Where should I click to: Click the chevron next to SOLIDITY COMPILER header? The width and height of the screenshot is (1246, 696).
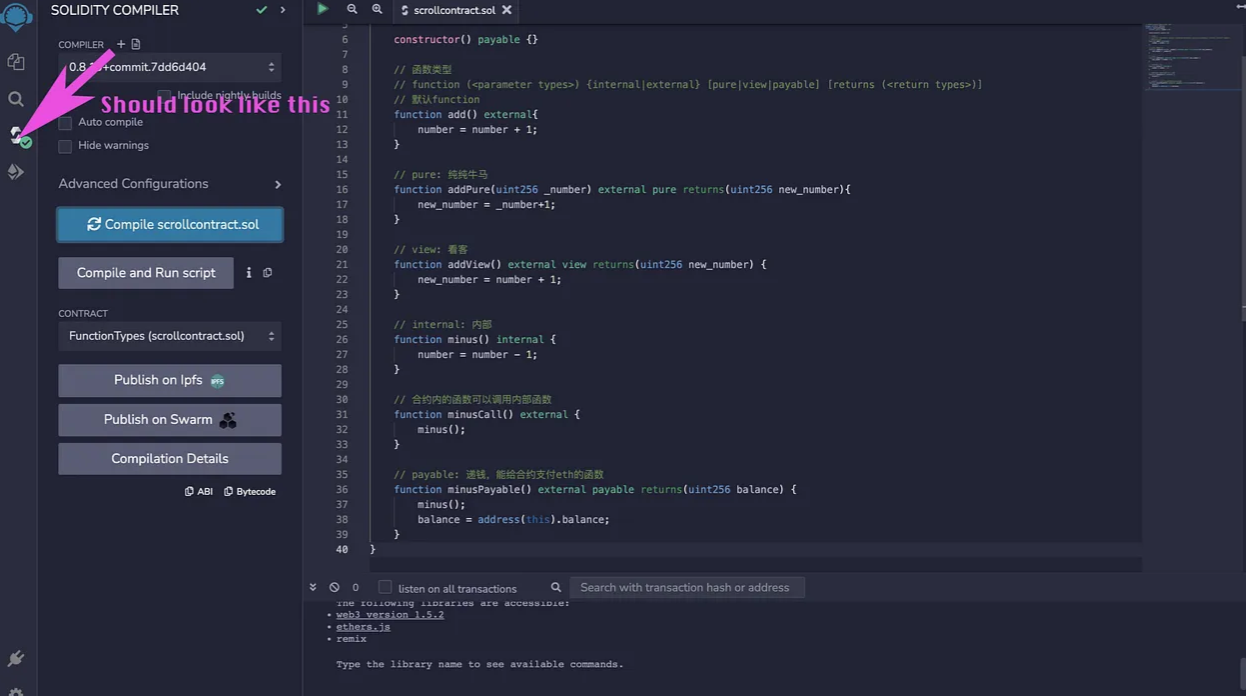pyautogui.click(x=283, y=10)
